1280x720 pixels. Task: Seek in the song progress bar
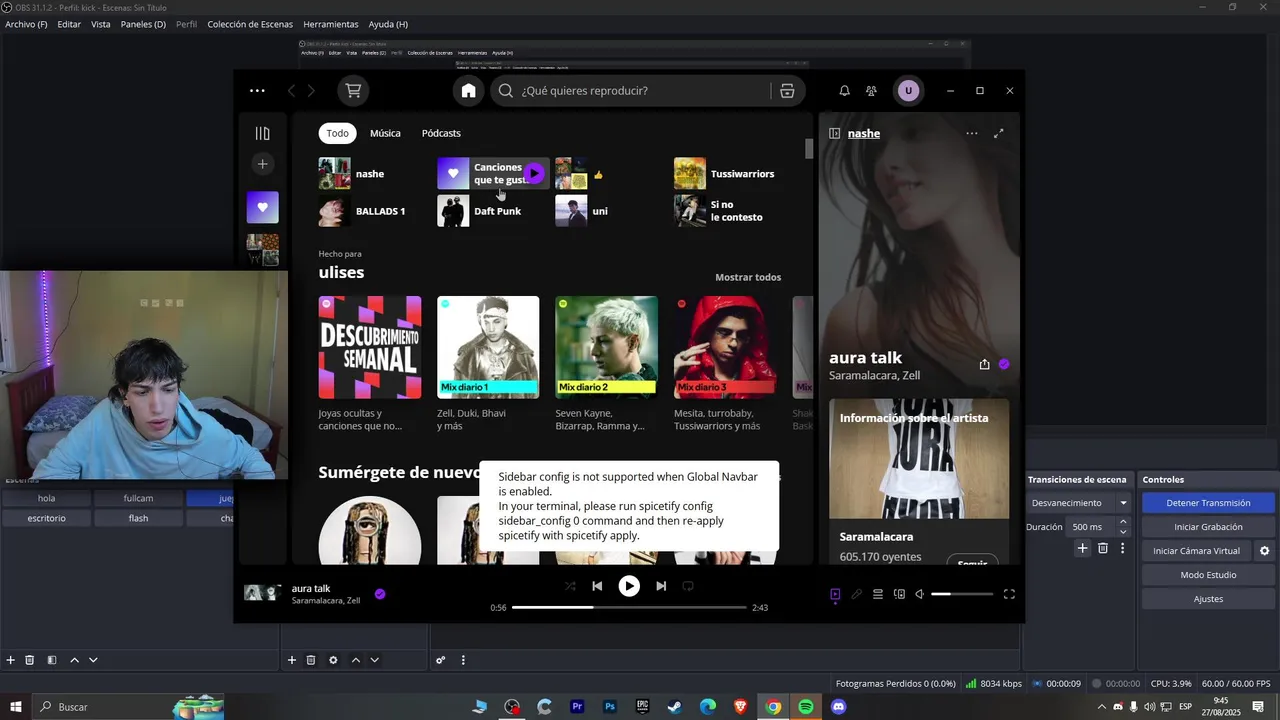pos(629,607)
